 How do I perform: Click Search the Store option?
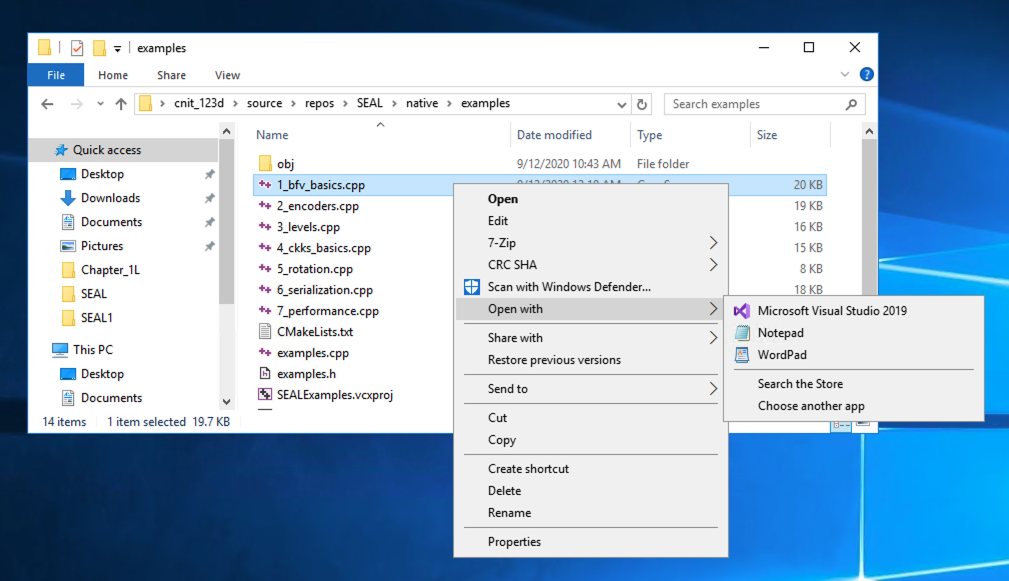800,384
